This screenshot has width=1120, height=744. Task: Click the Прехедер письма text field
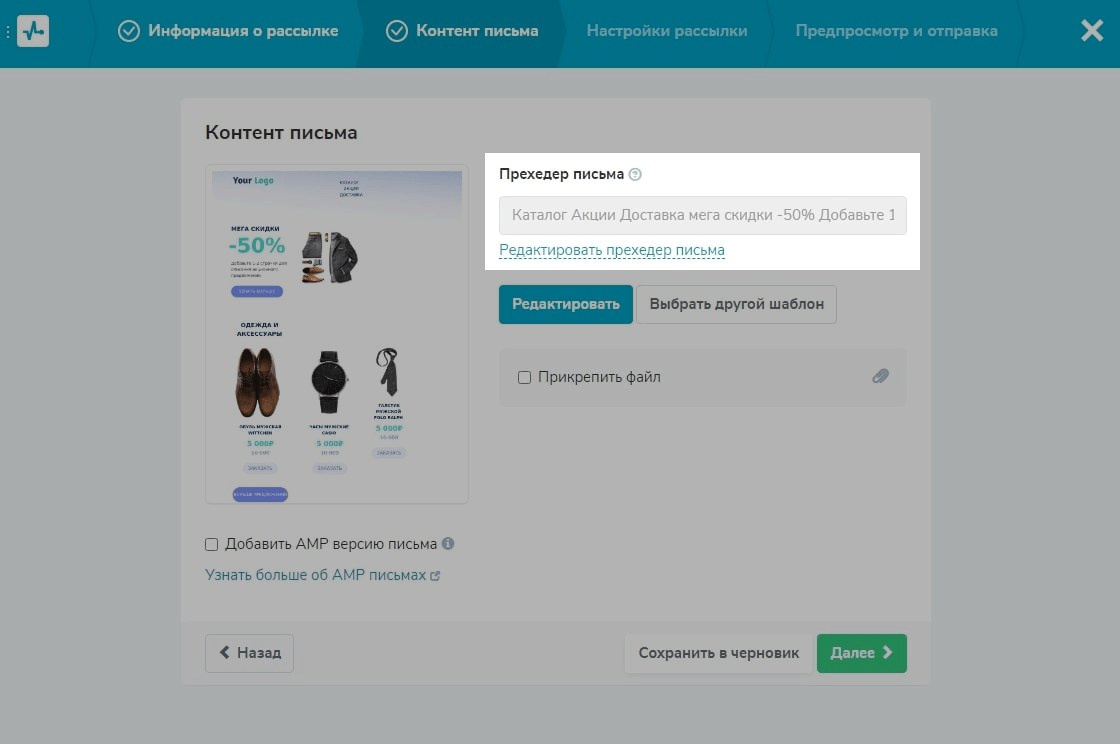(x=702, y=215)
